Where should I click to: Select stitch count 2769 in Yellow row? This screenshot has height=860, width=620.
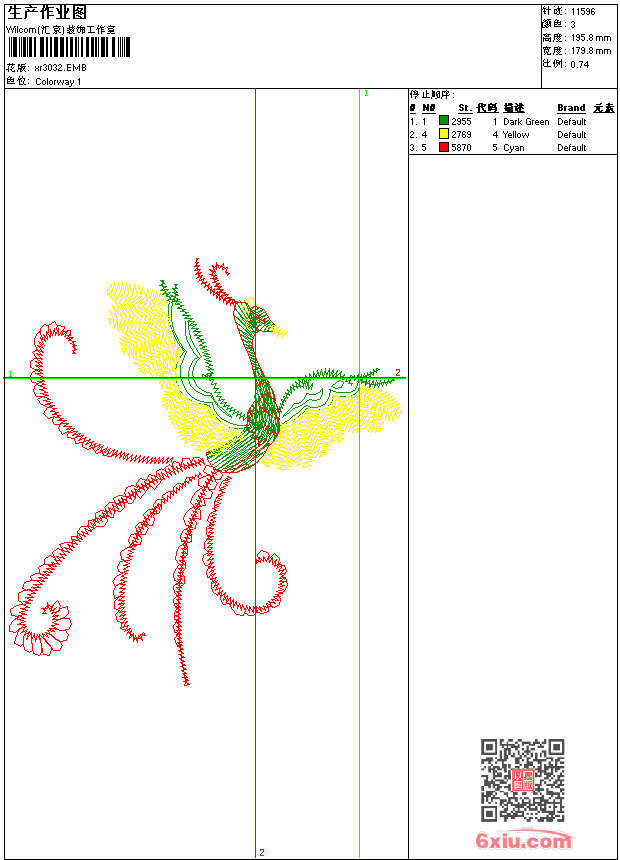461,135
